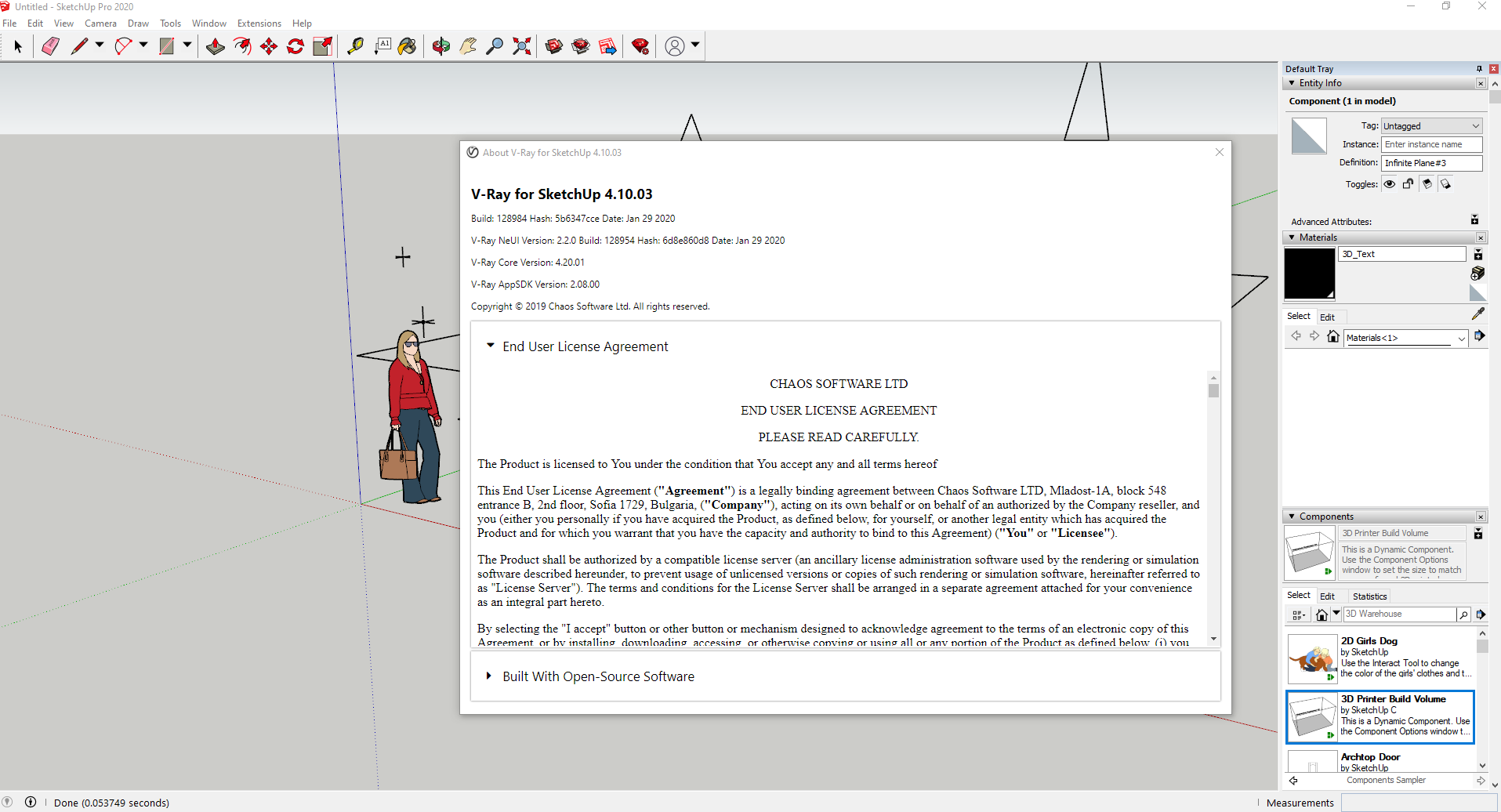1501x812 pixels.
Task: Toggle Receive Shadows in Entity Info
Action: click(x=1427, y=184)
